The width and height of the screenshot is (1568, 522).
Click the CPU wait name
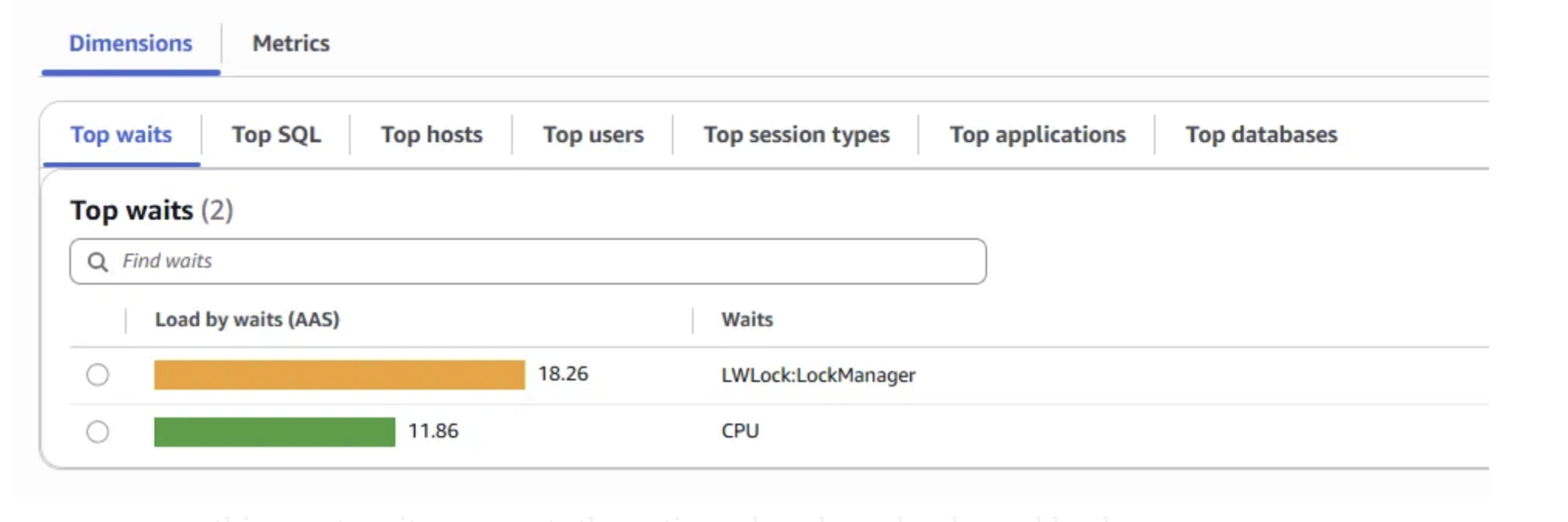point(740,431)
